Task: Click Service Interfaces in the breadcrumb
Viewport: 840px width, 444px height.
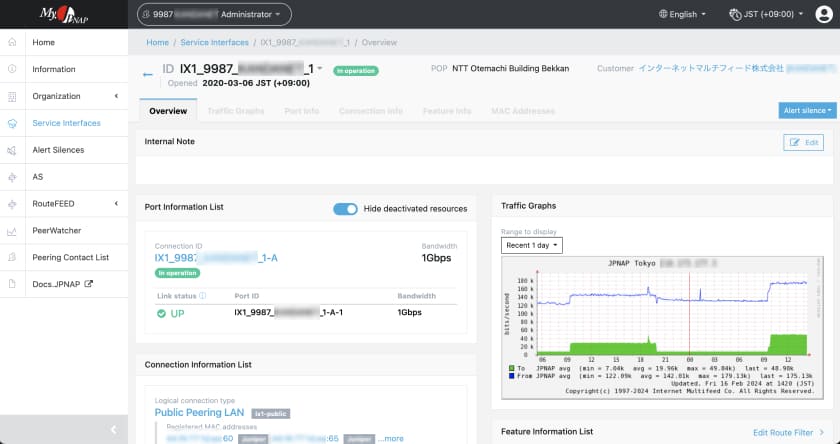Action: 215,43
